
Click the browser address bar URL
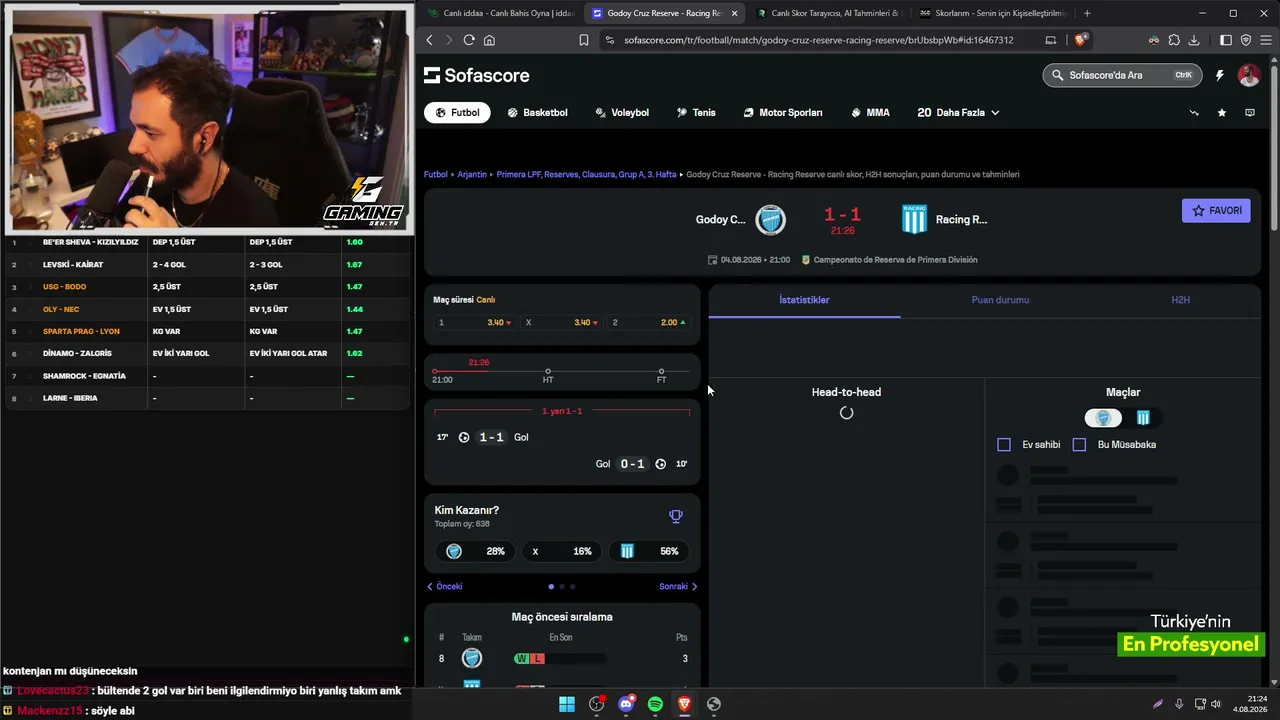[818, 40]
